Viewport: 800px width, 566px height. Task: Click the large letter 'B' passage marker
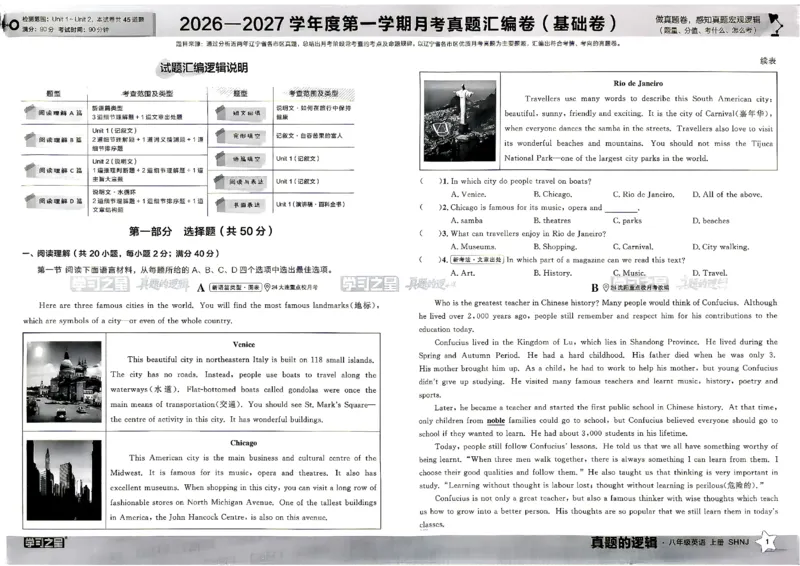[x=595, y=288]
